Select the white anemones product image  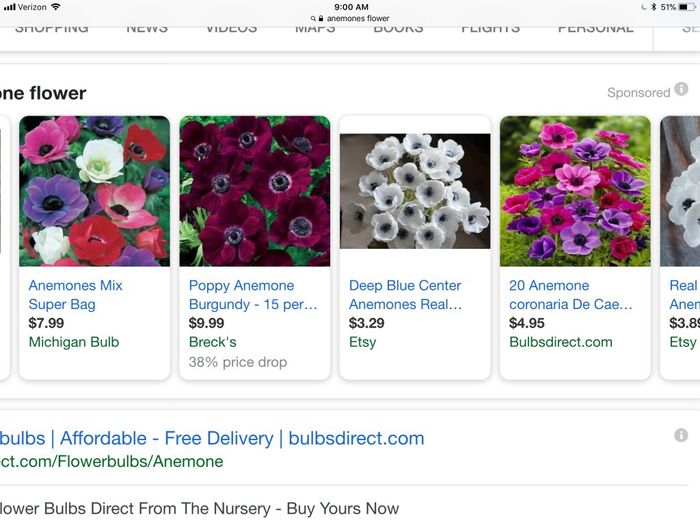click(x=415, y=191)
